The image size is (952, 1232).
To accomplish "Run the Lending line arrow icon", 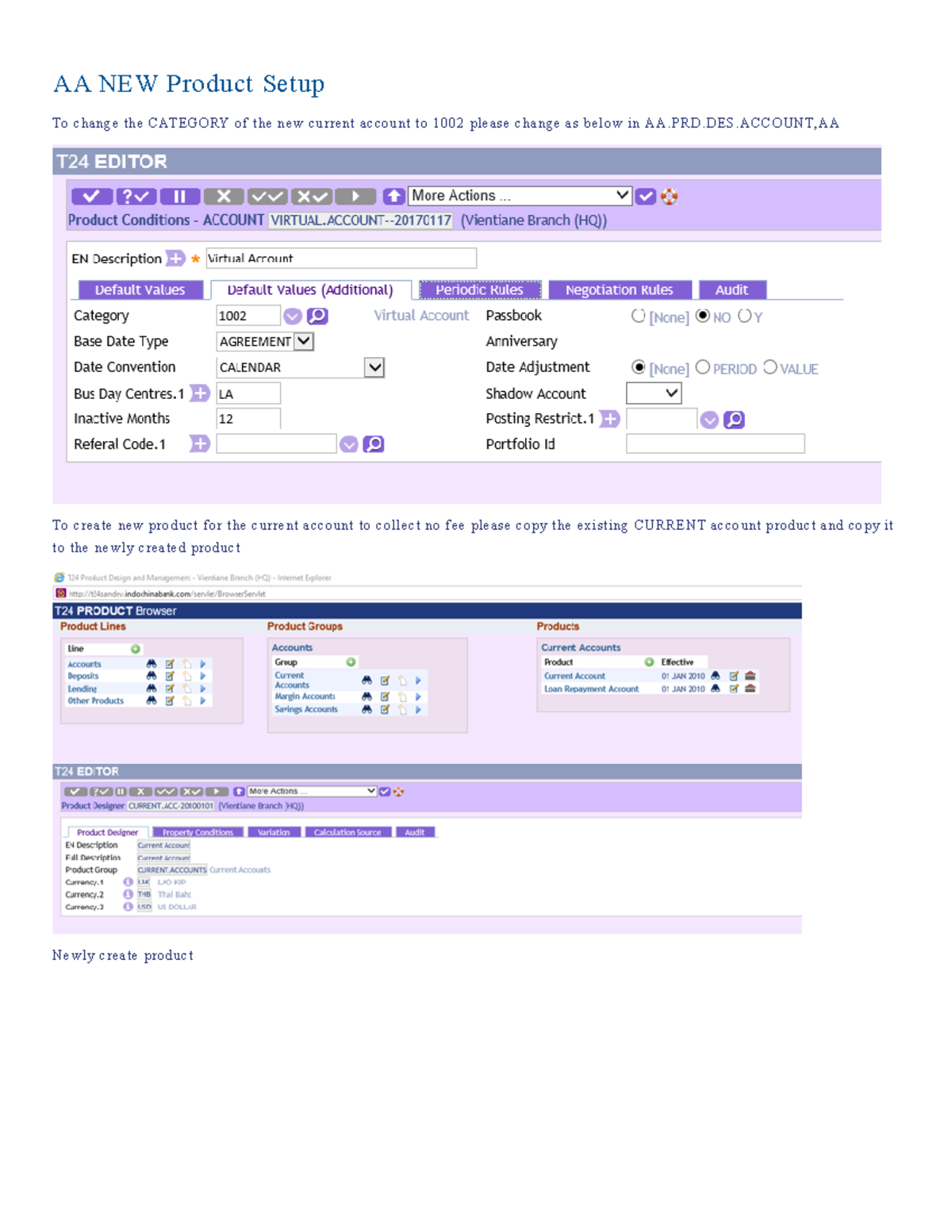I will (x=203, y=689).
